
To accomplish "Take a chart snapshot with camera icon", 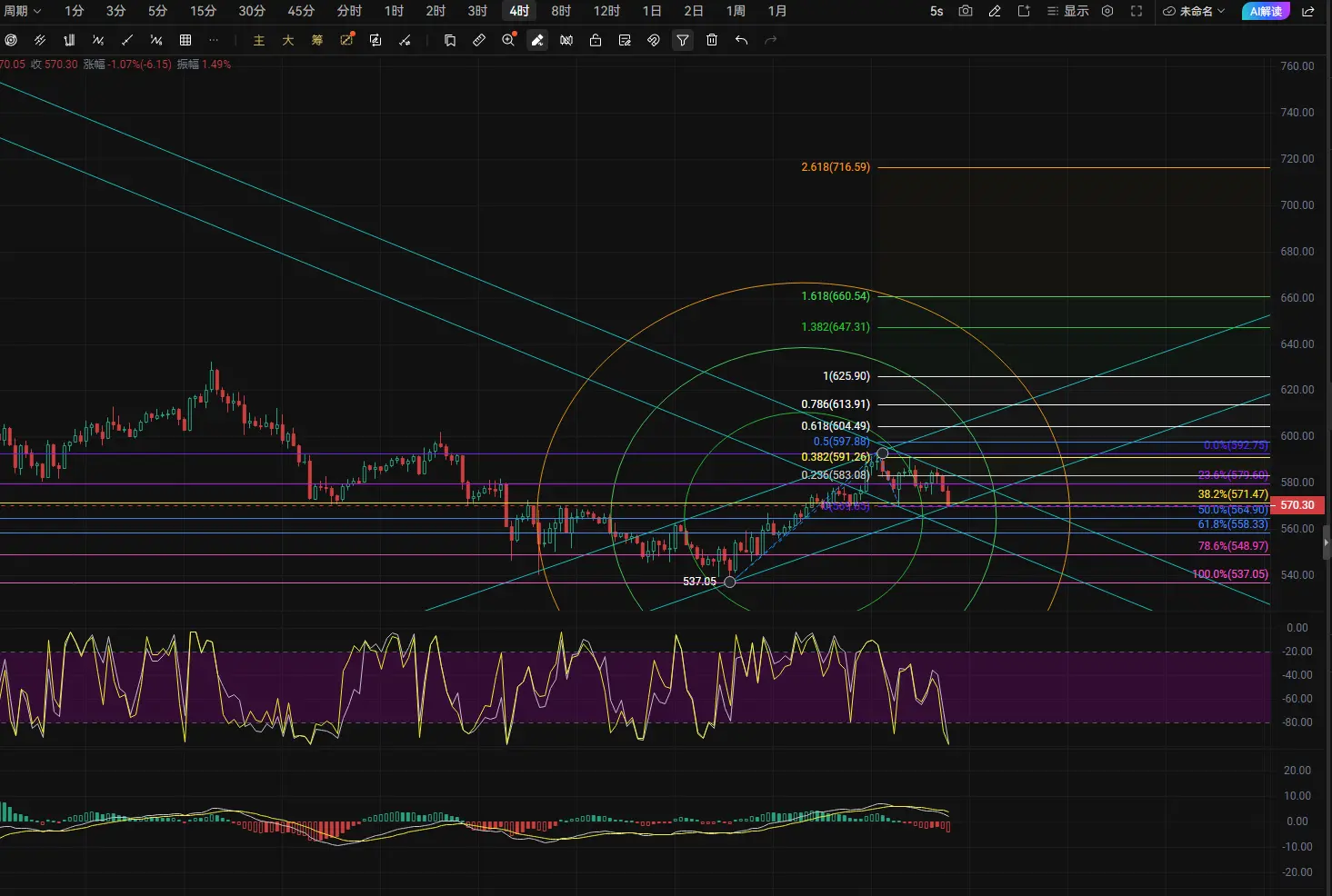I will (x=966, y=11).
